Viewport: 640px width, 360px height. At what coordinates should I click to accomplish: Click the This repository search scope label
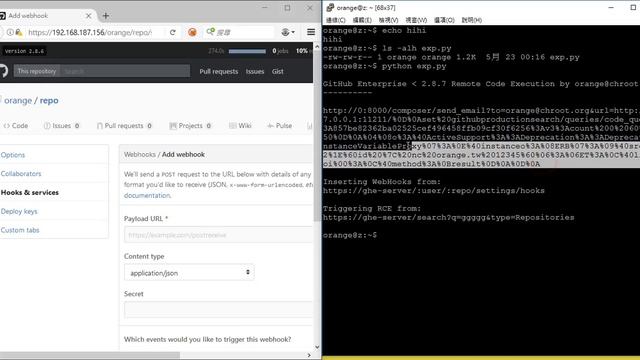click(37, 71)
